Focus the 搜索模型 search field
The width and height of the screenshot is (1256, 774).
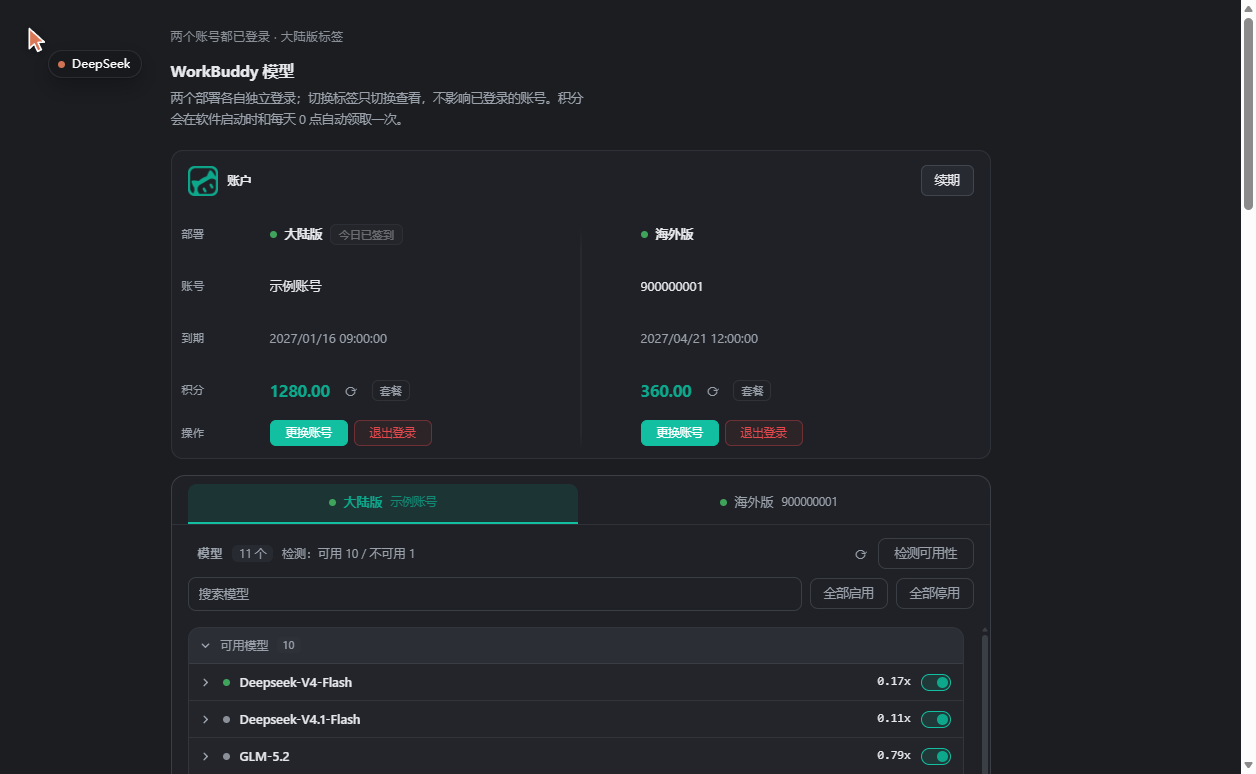tap(495, 594)
